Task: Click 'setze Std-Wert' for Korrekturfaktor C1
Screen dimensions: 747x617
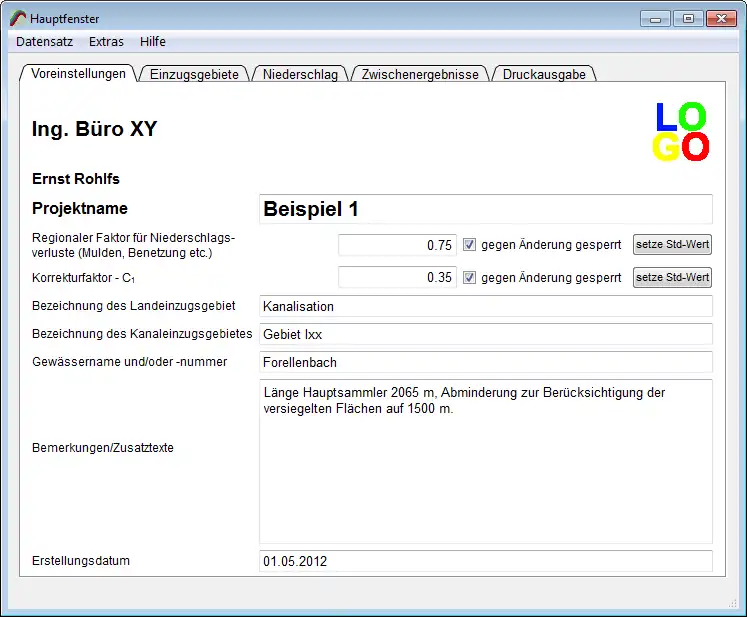Action: 672,277
